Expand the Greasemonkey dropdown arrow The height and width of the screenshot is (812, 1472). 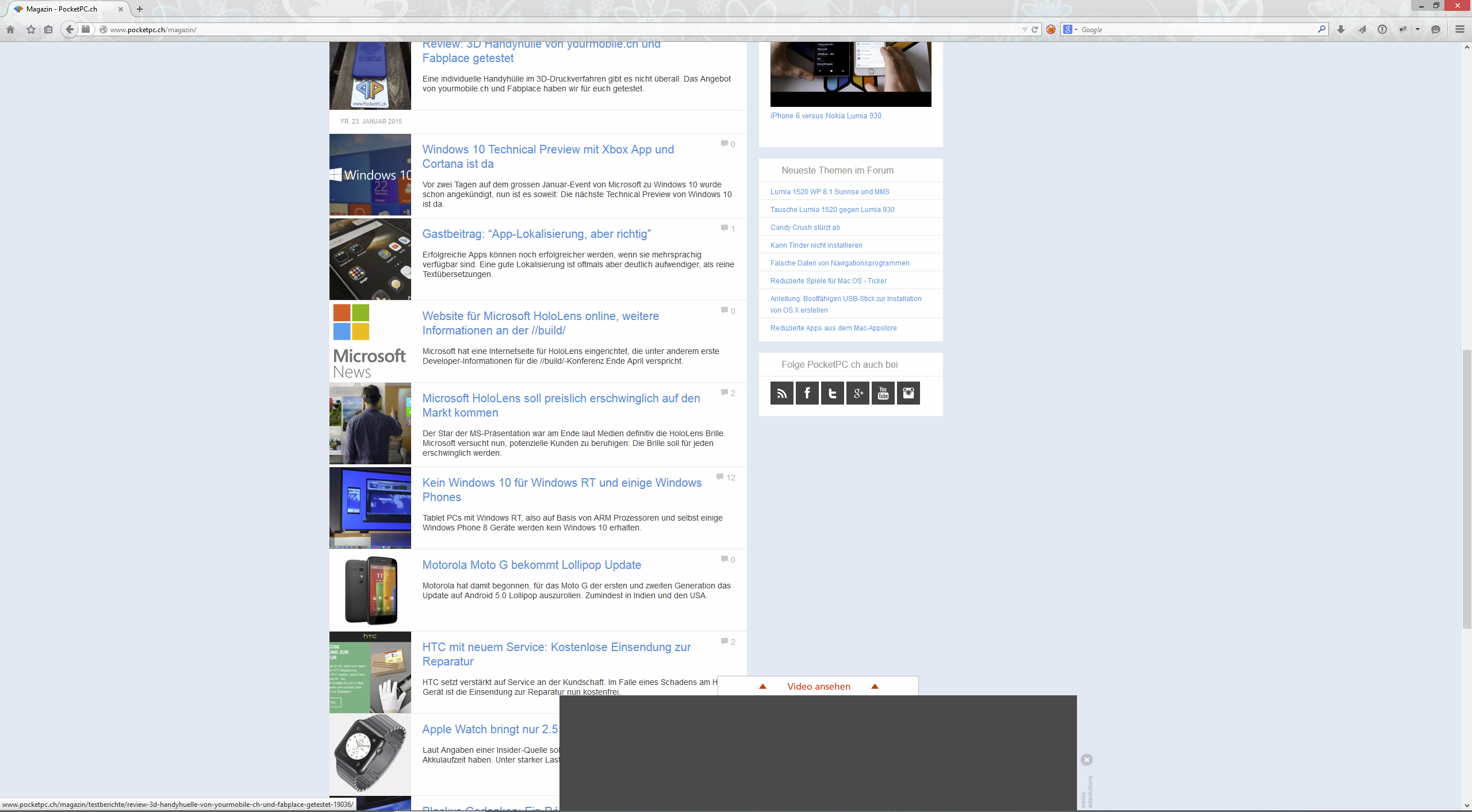pos(1417,29)
